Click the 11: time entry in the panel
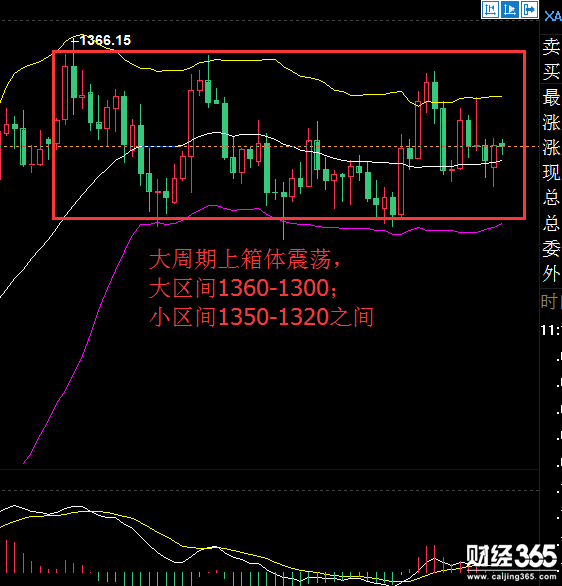562x586 pixels. [x=551, y=330]
